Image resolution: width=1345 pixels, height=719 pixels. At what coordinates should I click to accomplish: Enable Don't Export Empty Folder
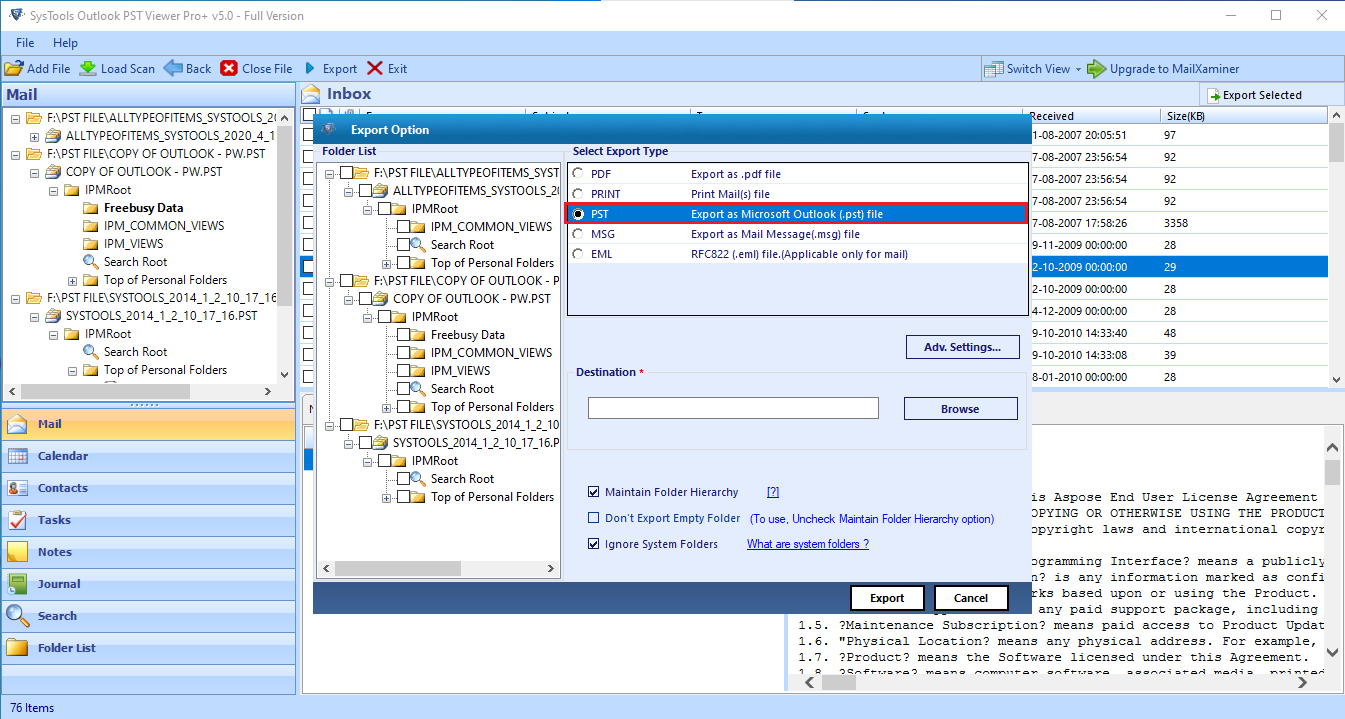tap(594, 518)
